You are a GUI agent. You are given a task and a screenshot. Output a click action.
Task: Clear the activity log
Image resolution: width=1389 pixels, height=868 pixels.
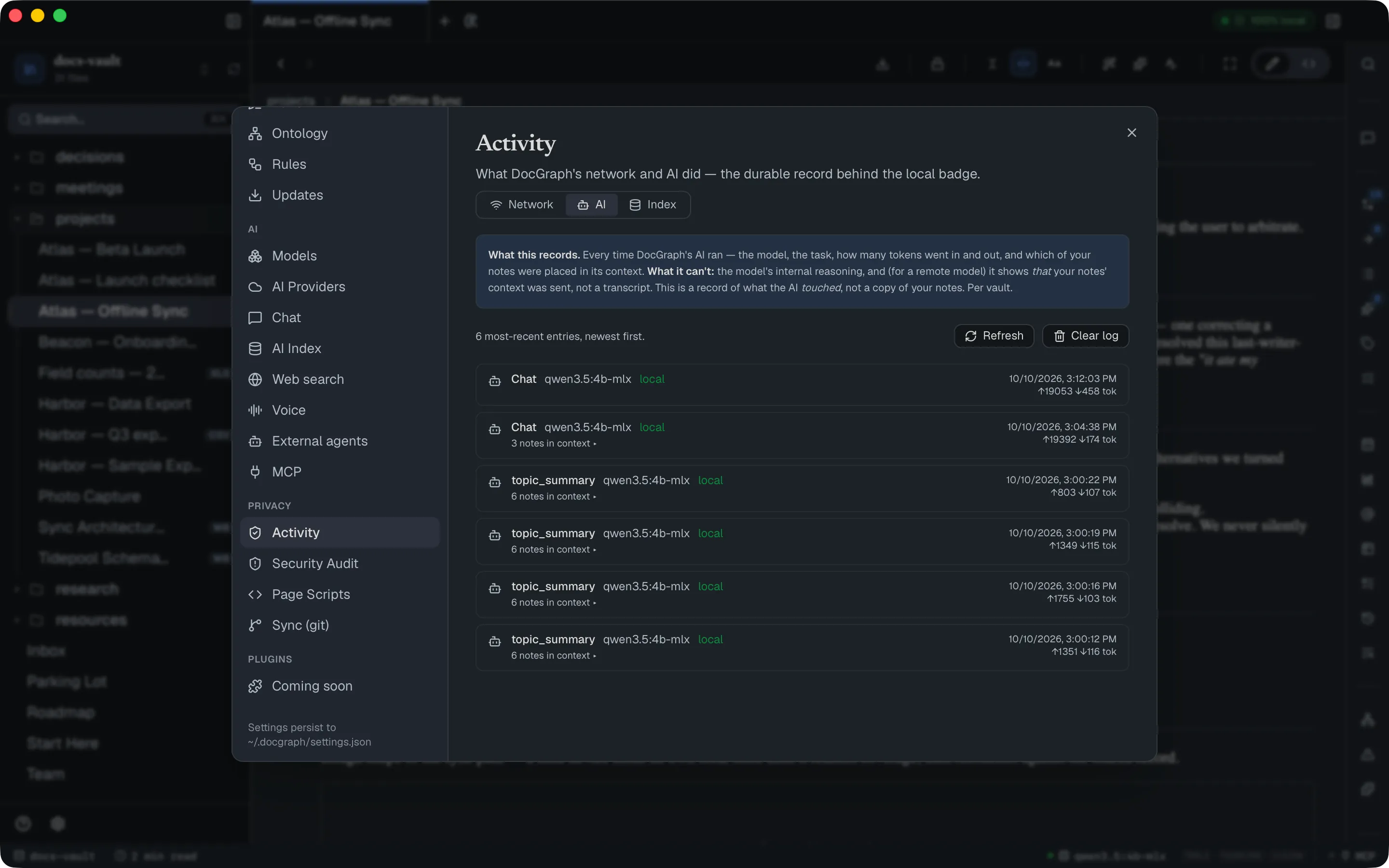[x=1085, y=336]
